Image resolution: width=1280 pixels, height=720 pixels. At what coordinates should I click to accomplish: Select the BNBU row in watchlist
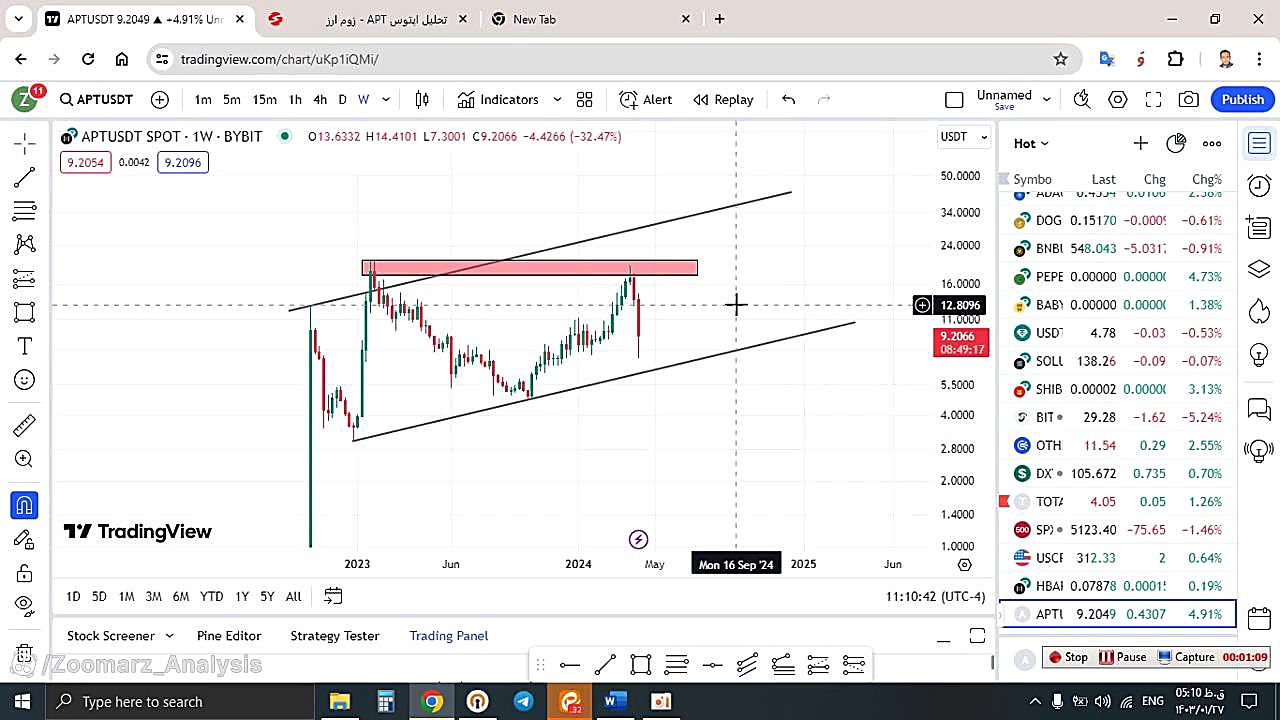[1118, 249]
